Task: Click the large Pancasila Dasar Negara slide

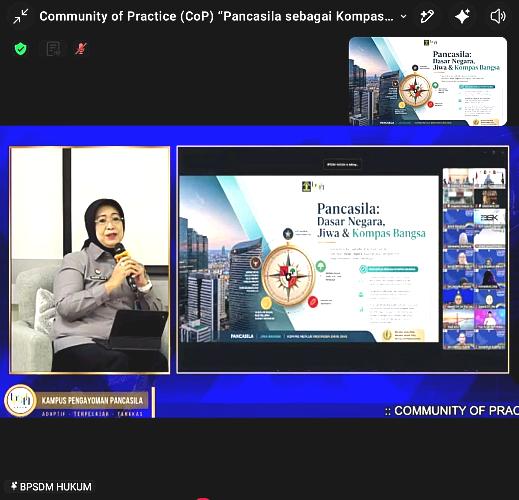Action: click(309, 259)
